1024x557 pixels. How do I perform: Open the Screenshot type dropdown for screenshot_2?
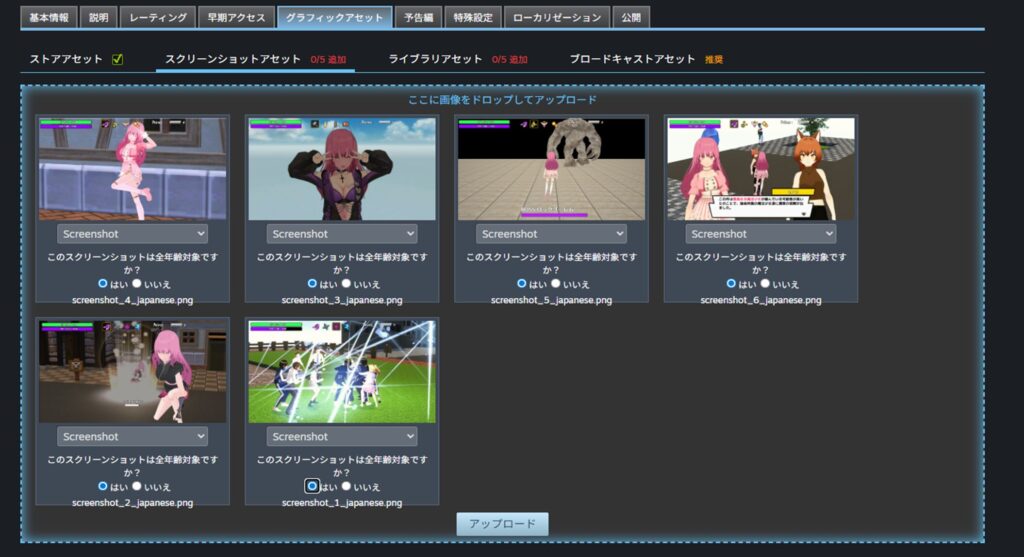coord(132,437)
